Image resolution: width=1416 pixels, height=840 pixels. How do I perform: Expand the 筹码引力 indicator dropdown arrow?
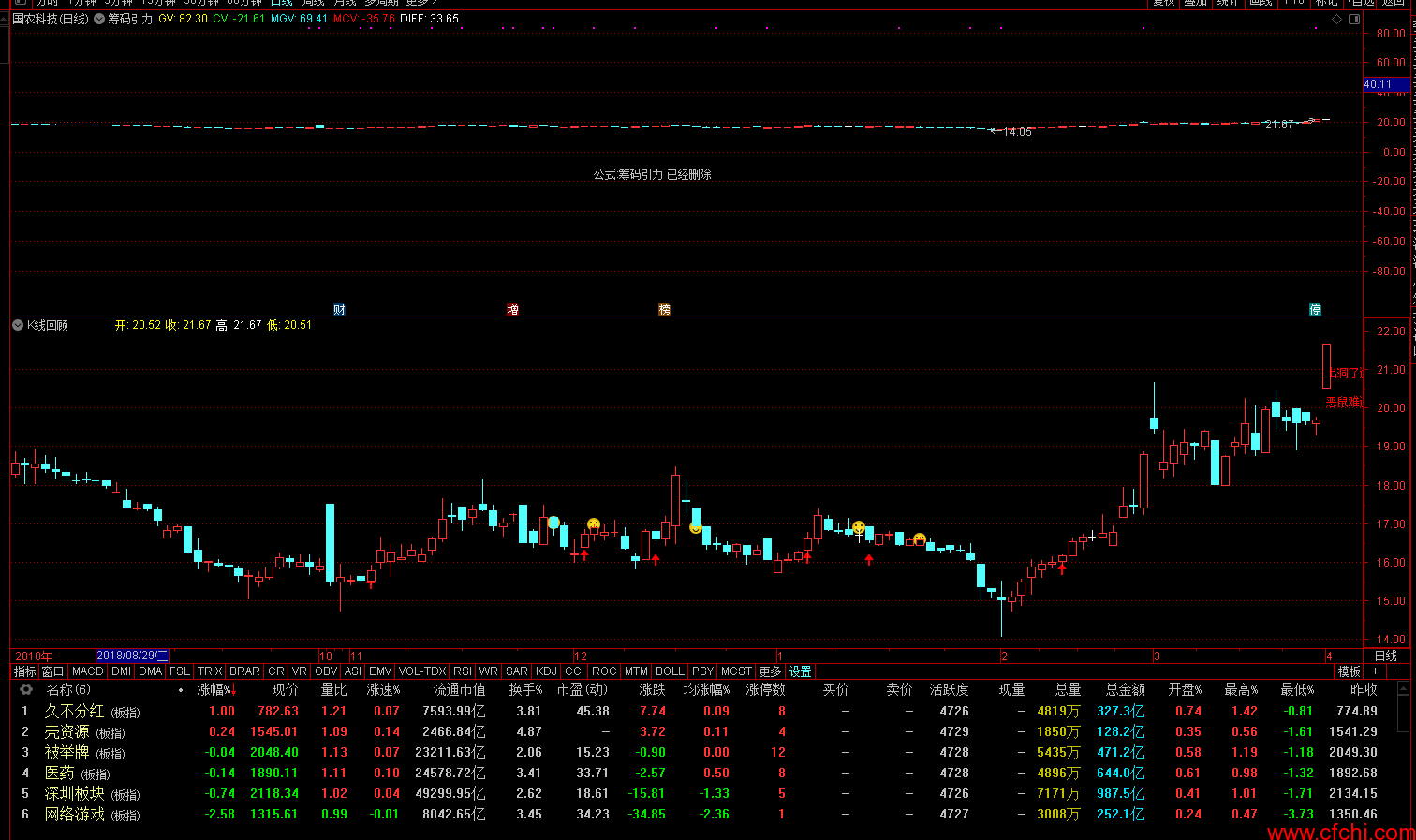click(x=99, y=19)
